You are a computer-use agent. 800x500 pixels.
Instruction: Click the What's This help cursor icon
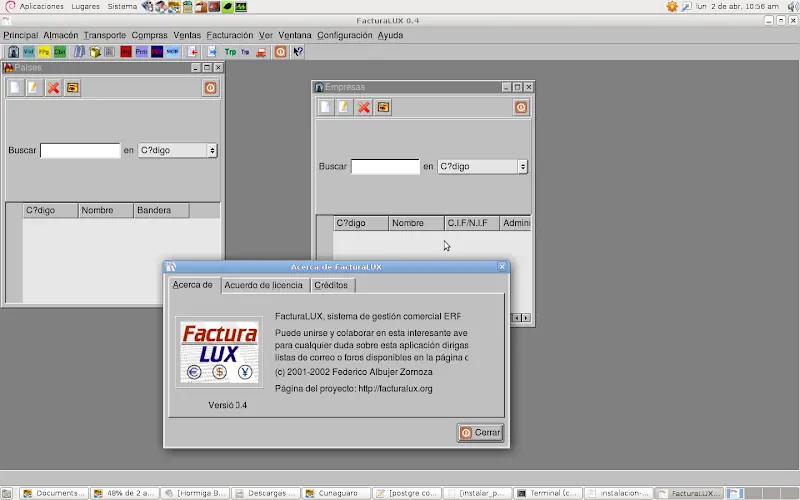click(298, 52)
